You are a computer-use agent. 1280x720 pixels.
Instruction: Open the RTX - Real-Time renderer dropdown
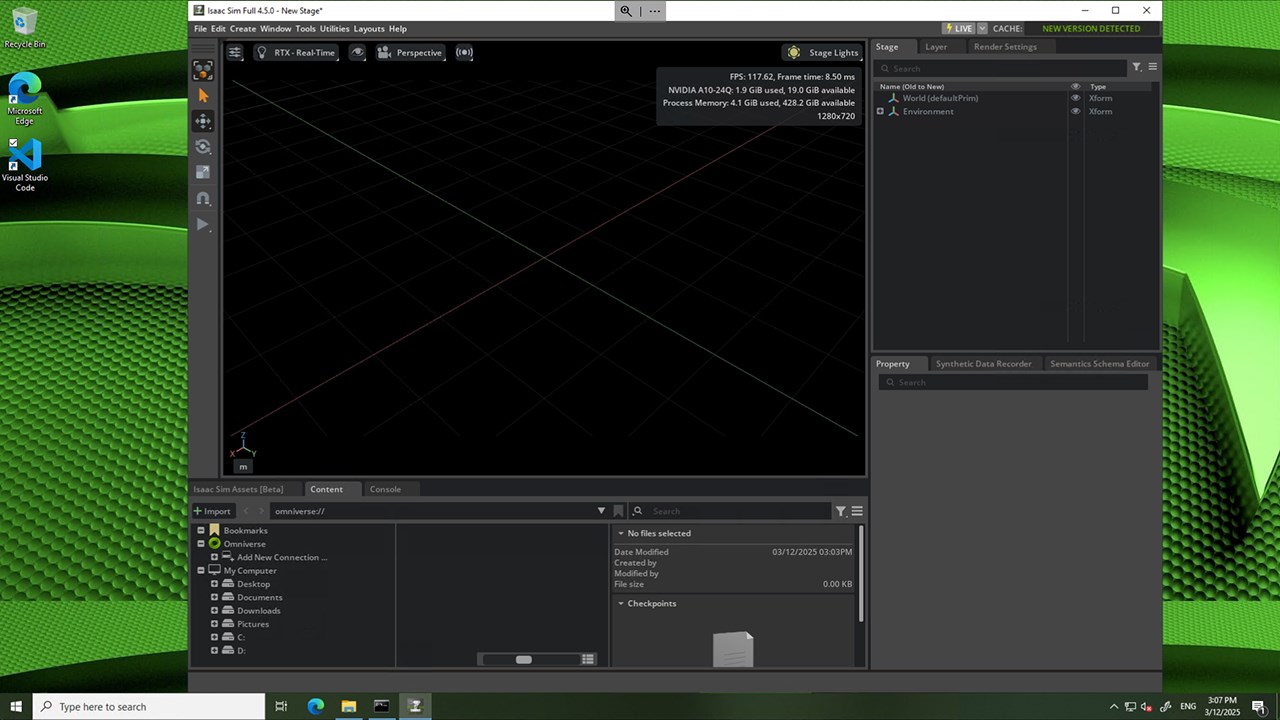[x=296, y=53]
